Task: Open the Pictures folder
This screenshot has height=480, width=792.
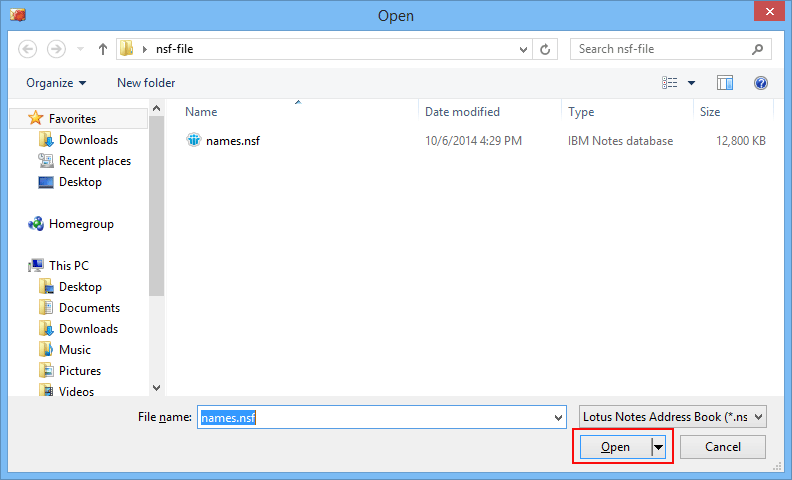Action: [x=80, y=371]
